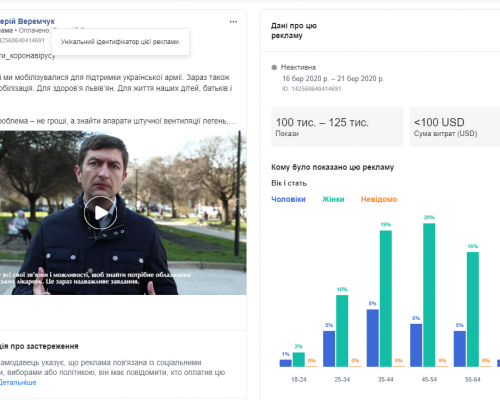Click the green 19% bar for 35-44
The image size is (500, 400).
click(x=386, y=299)
